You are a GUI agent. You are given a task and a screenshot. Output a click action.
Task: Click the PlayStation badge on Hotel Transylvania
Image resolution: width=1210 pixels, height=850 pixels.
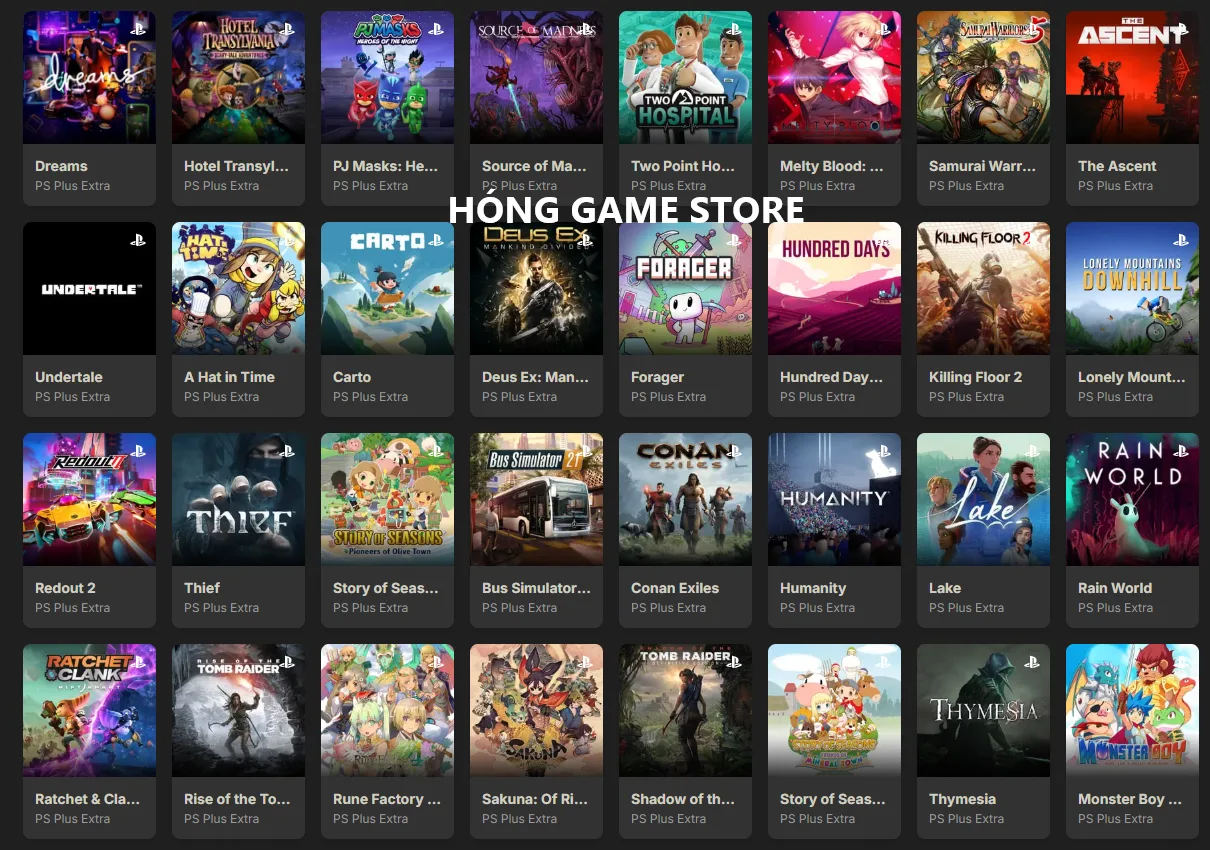[287, 29]
